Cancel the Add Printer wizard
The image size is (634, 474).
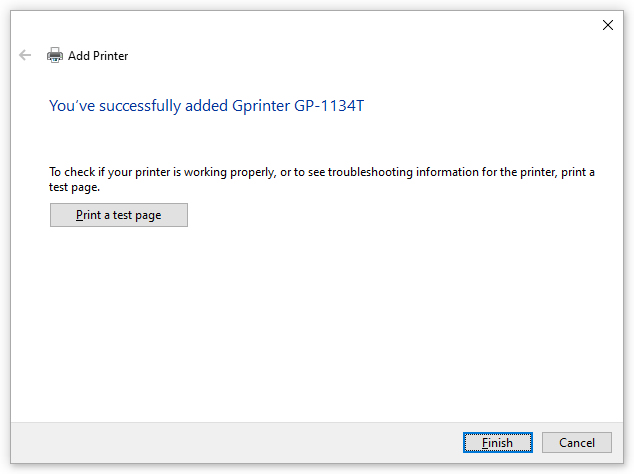(x=577, y=442)
